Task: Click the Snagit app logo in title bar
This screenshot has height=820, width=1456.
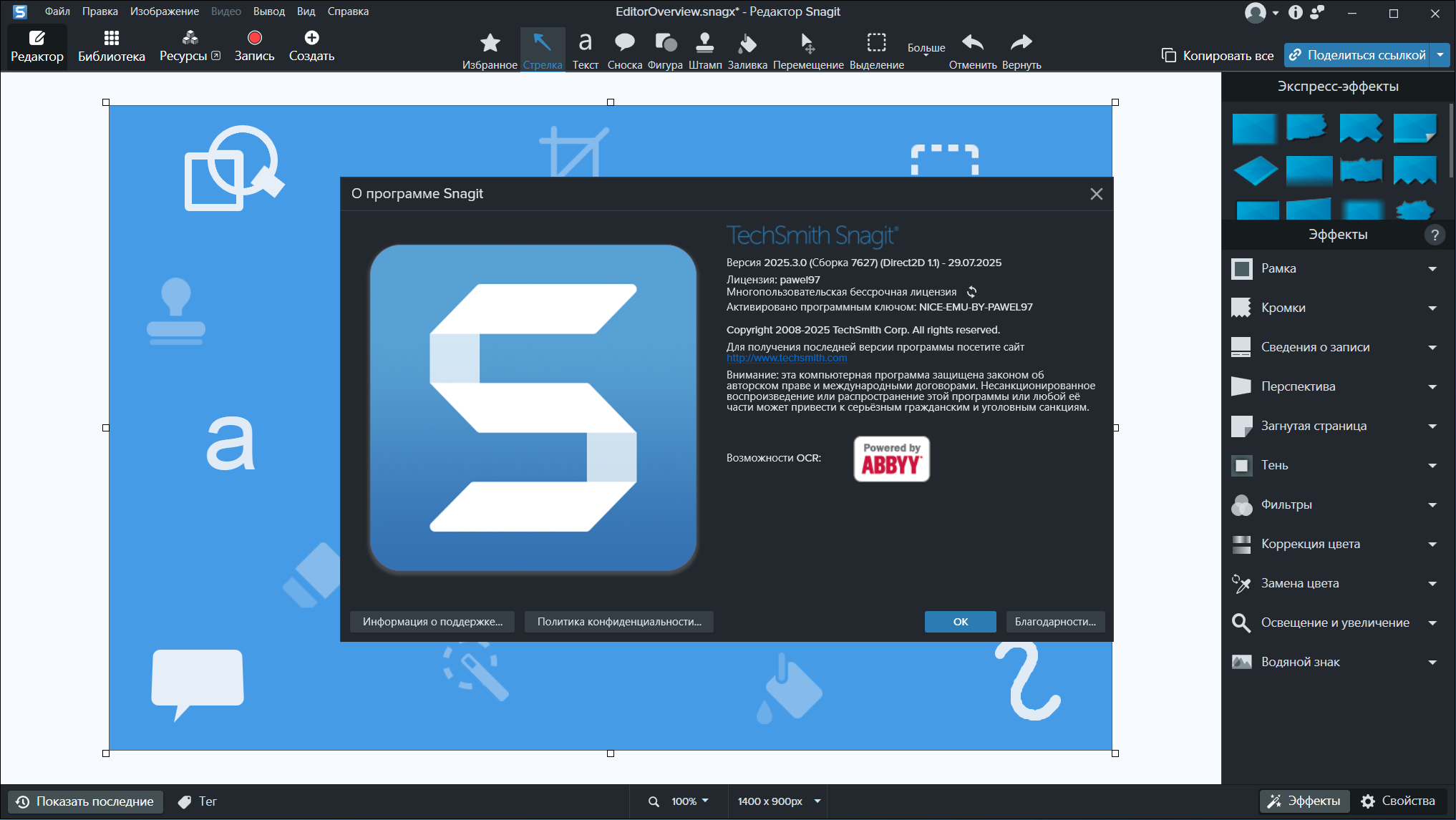Action: 20,12
